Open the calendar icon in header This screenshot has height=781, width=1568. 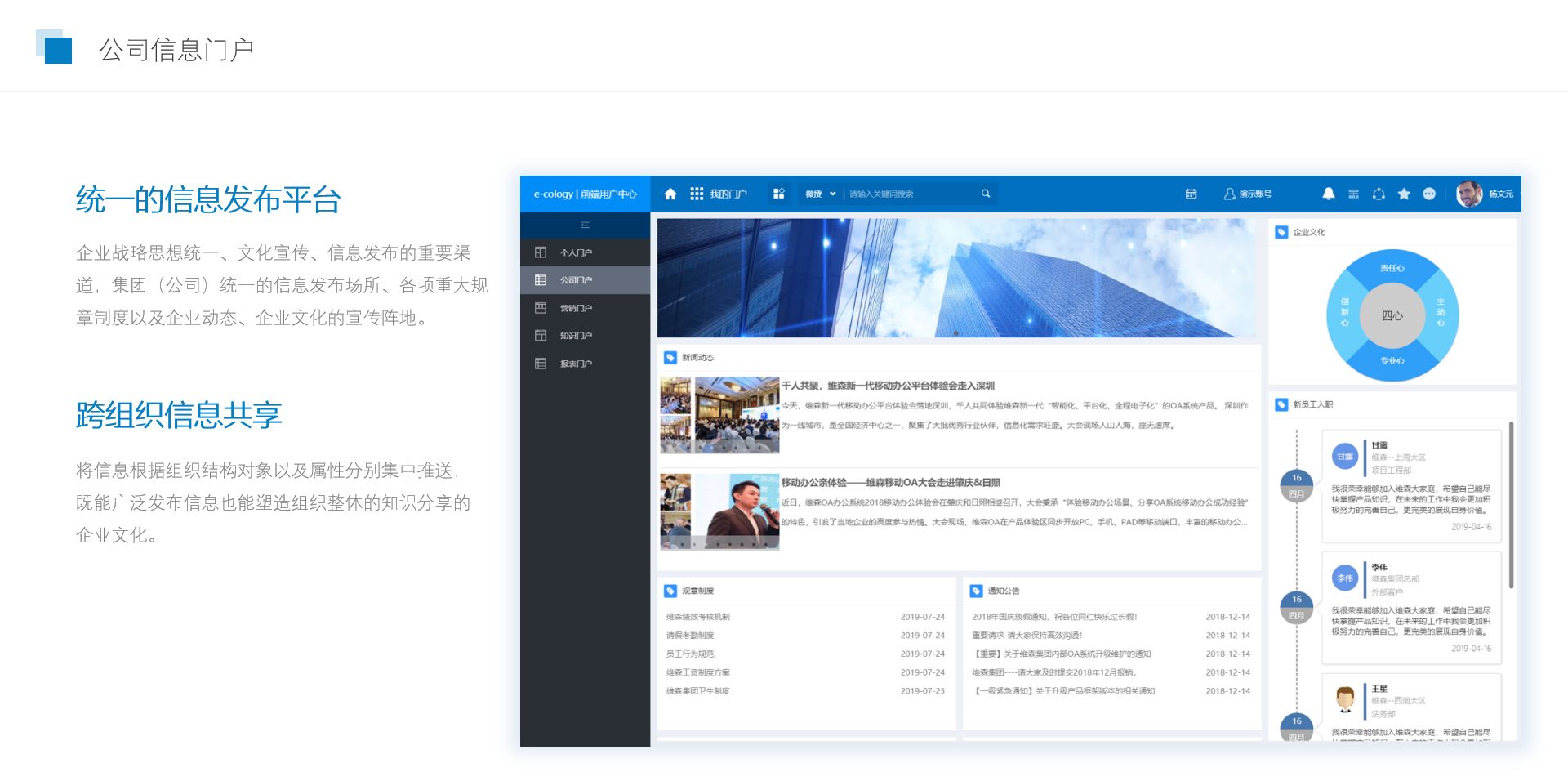coord(1191,194)
